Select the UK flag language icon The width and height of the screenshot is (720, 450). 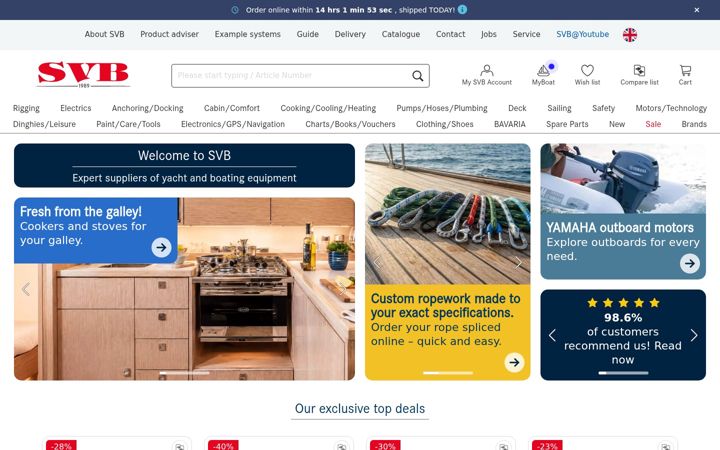click(x=630, y=34)
